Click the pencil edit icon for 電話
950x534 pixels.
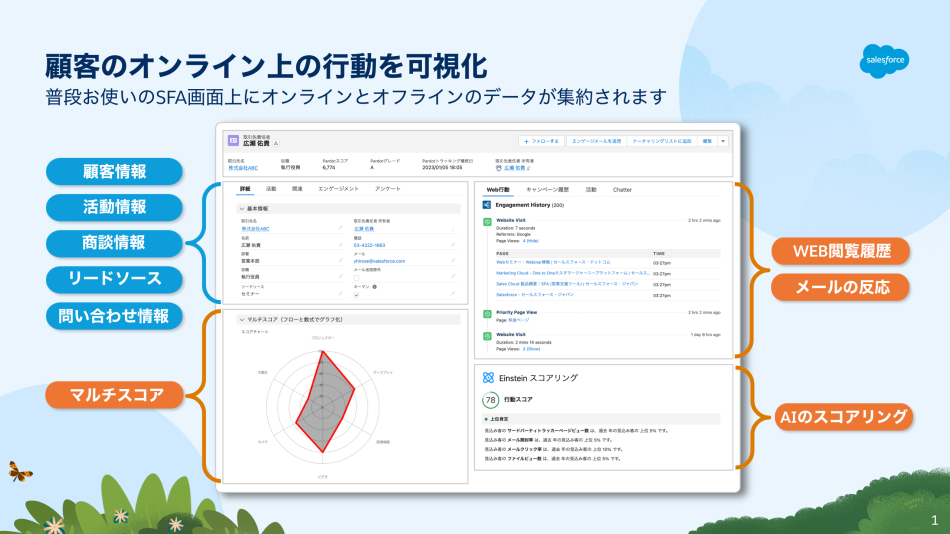(x=452, y=245)
